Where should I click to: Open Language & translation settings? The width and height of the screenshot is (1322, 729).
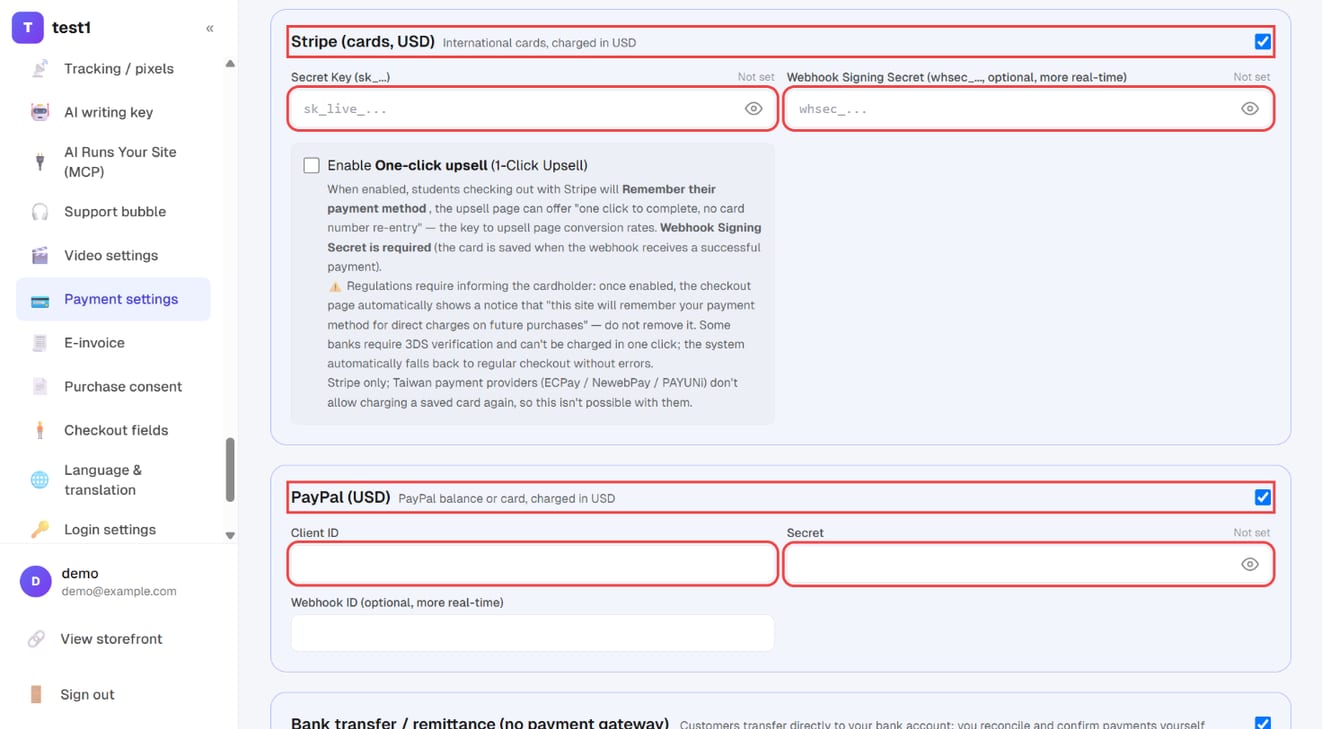click(x=113, y=480)
